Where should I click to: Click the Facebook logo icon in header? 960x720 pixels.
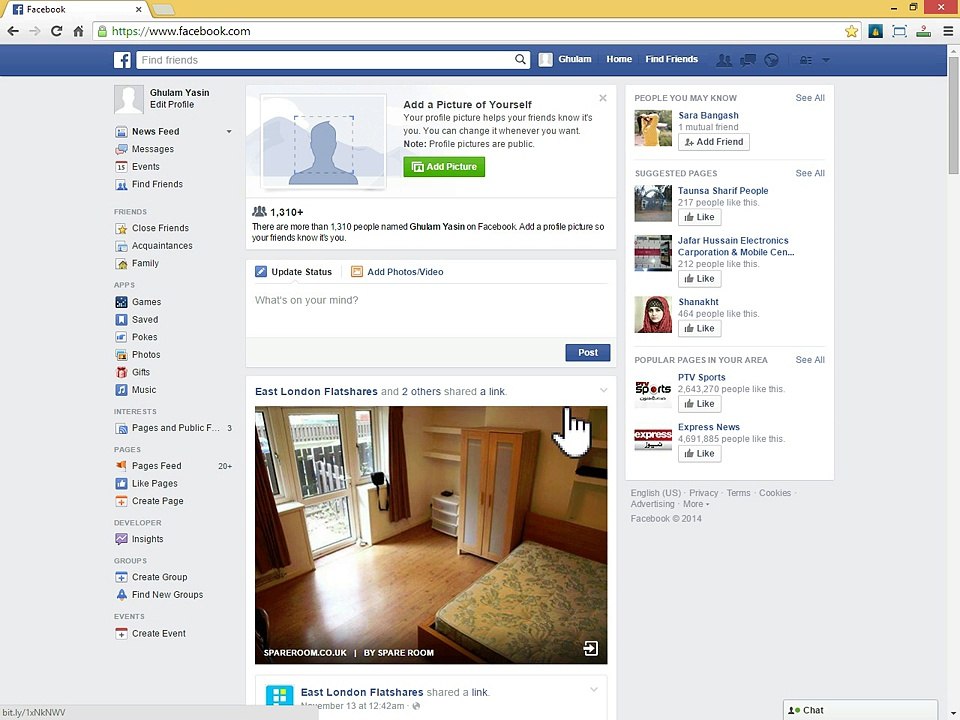(122, 59)
